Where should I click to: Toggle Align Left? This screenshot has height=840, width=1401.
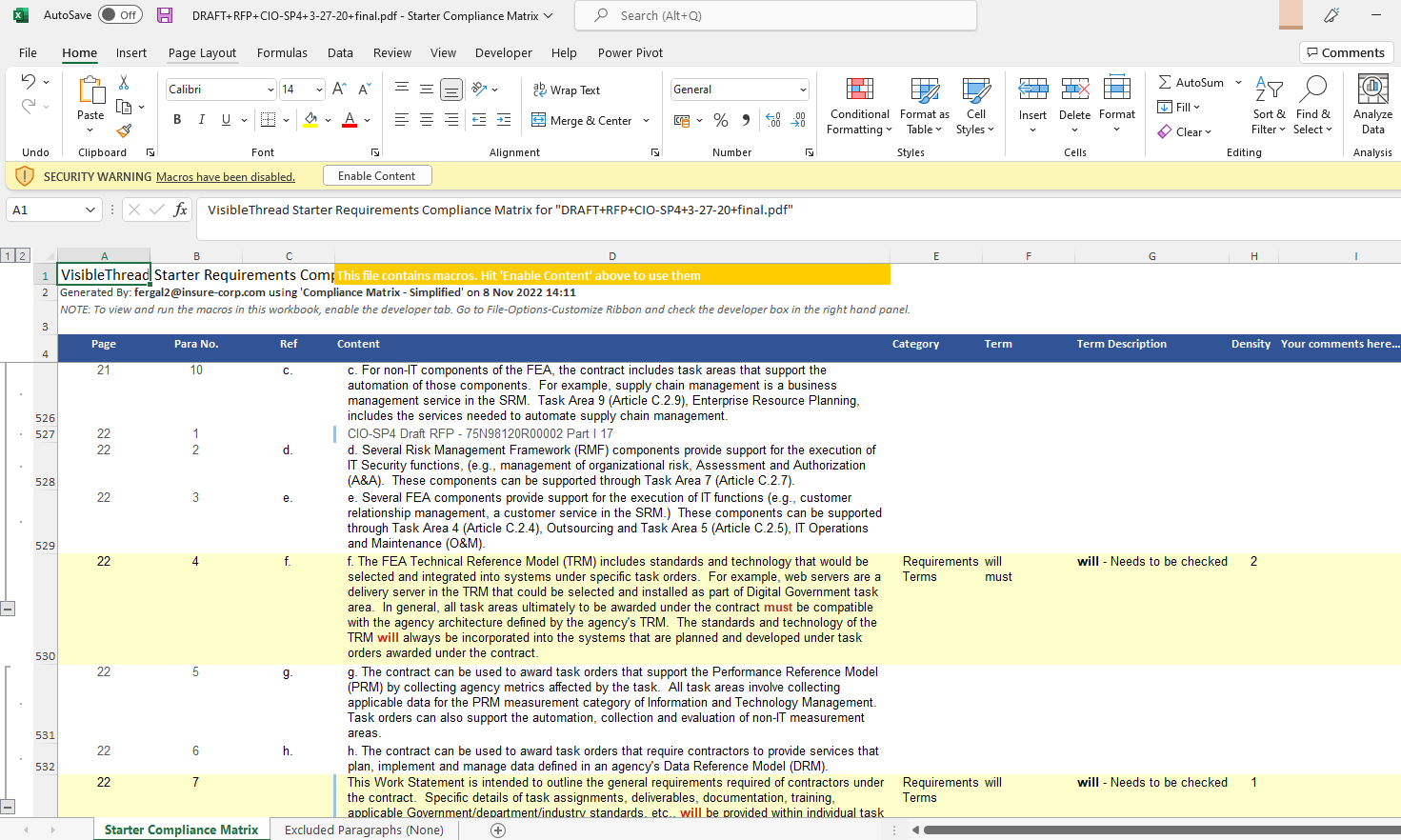[x=402, y=119]
